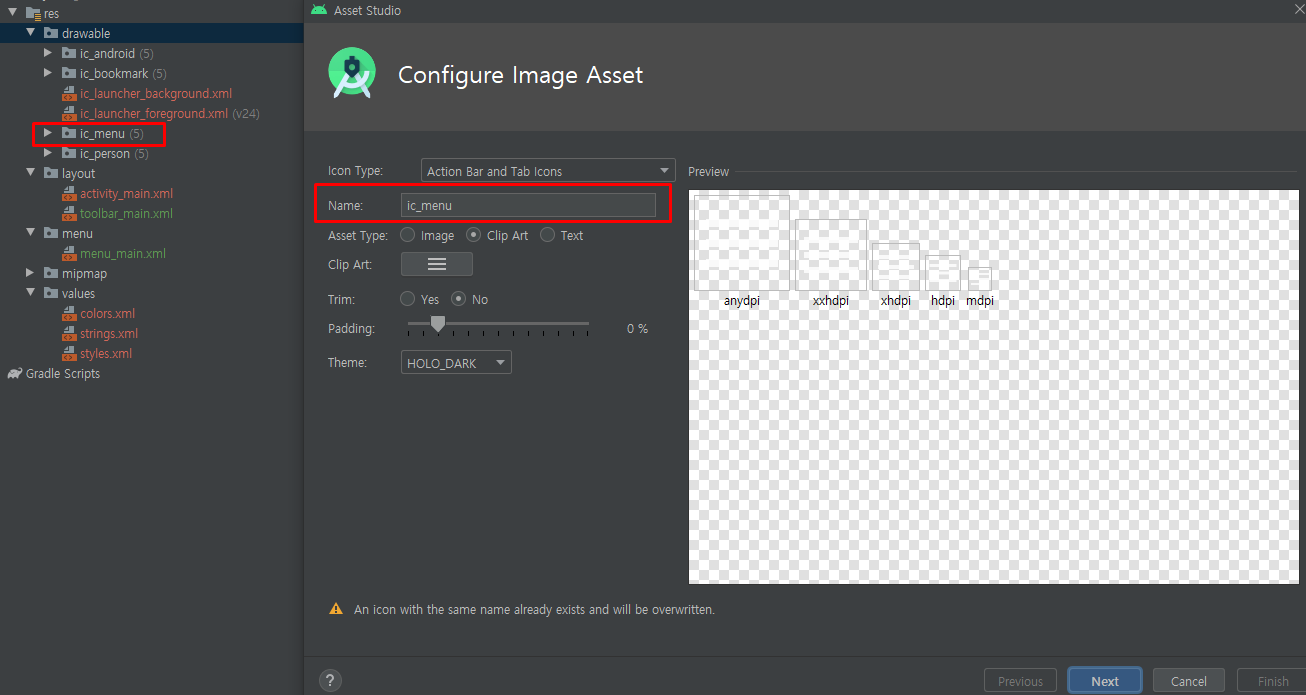Viewport: 1306px width, 695px height.
Task: Click the Next button
Action: click(1105, 681)
